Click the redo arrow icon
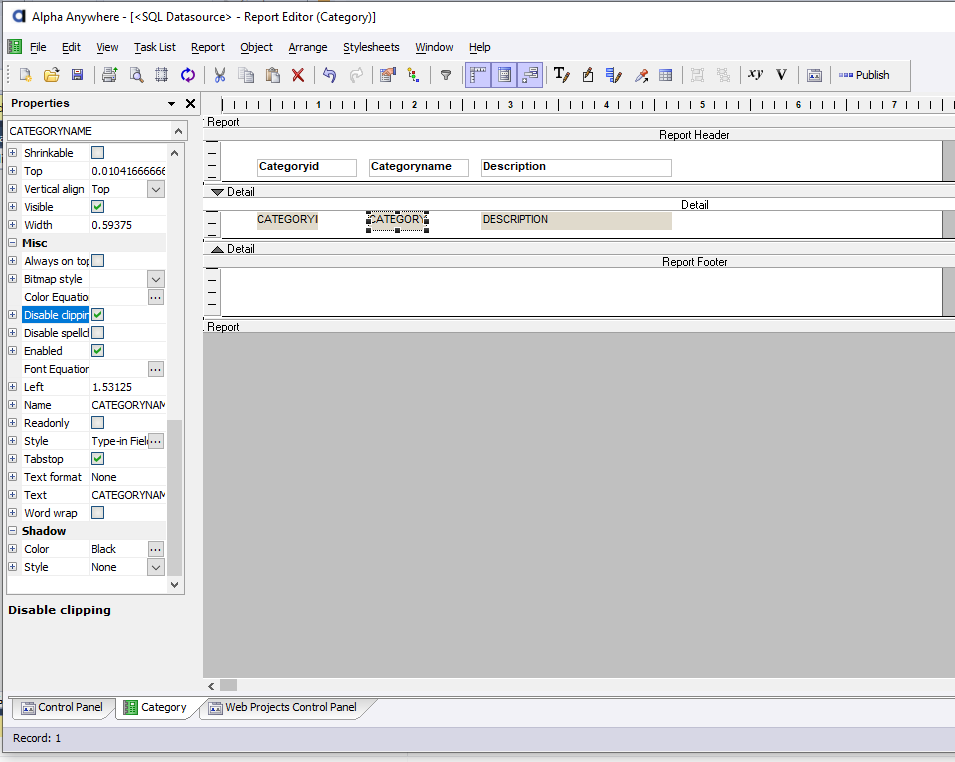Screen dimensions: 955x762 coord(356,75)
